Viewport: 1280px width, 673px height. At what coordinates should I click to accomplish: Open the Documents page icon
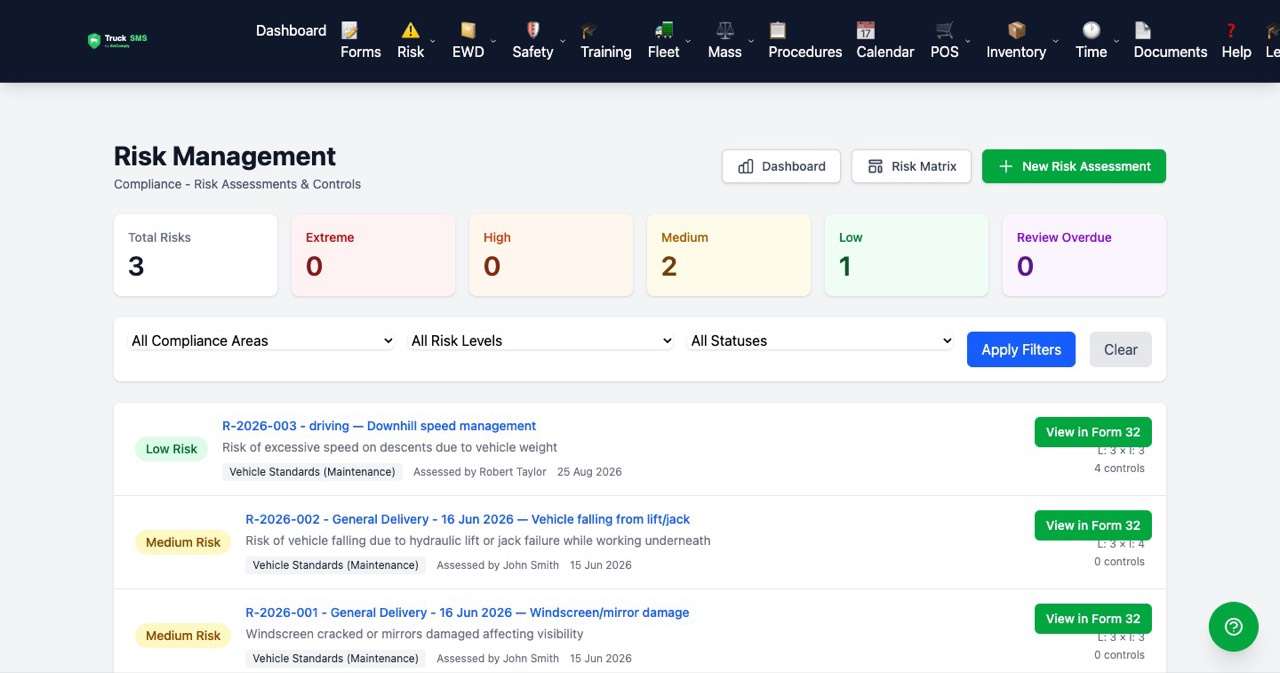point(1143,31)
